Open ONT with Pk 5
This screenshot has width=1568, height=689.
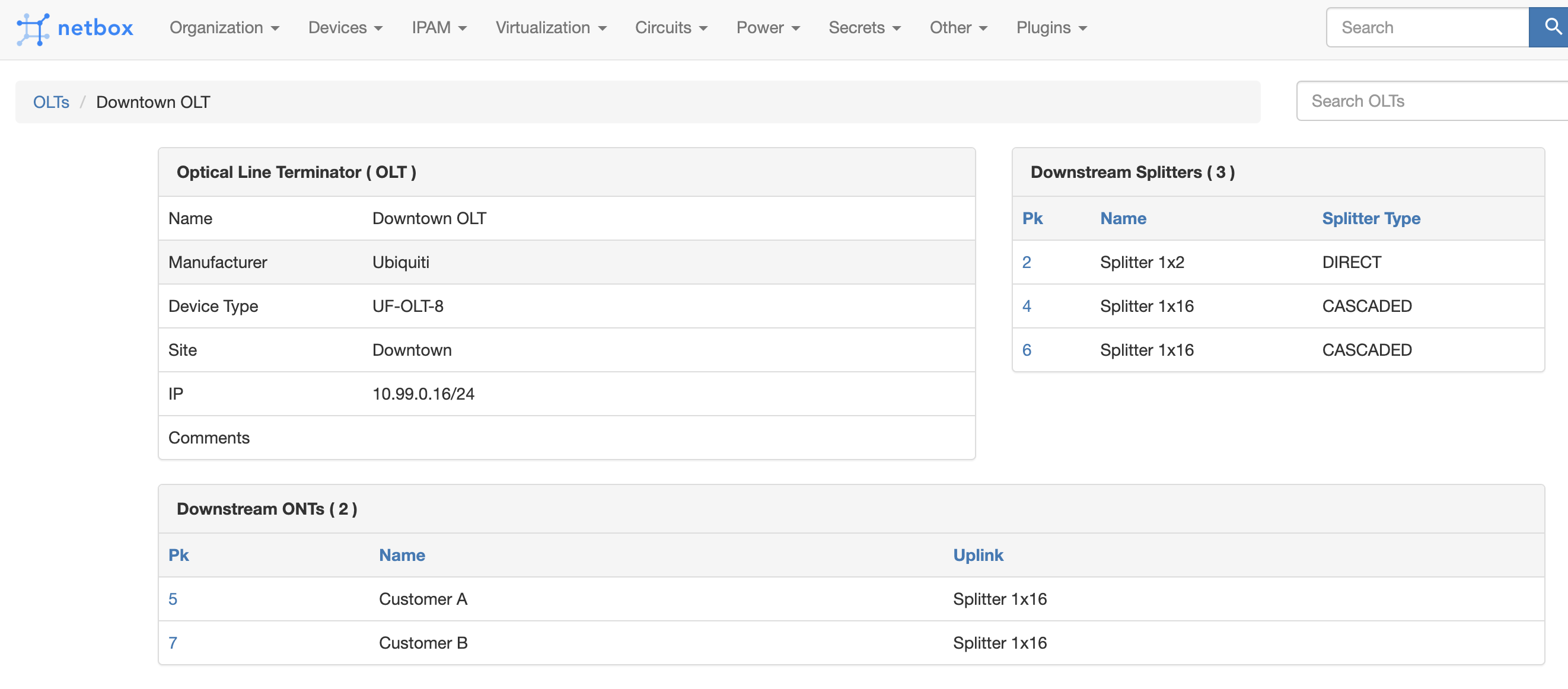click(x=172, y=599)
